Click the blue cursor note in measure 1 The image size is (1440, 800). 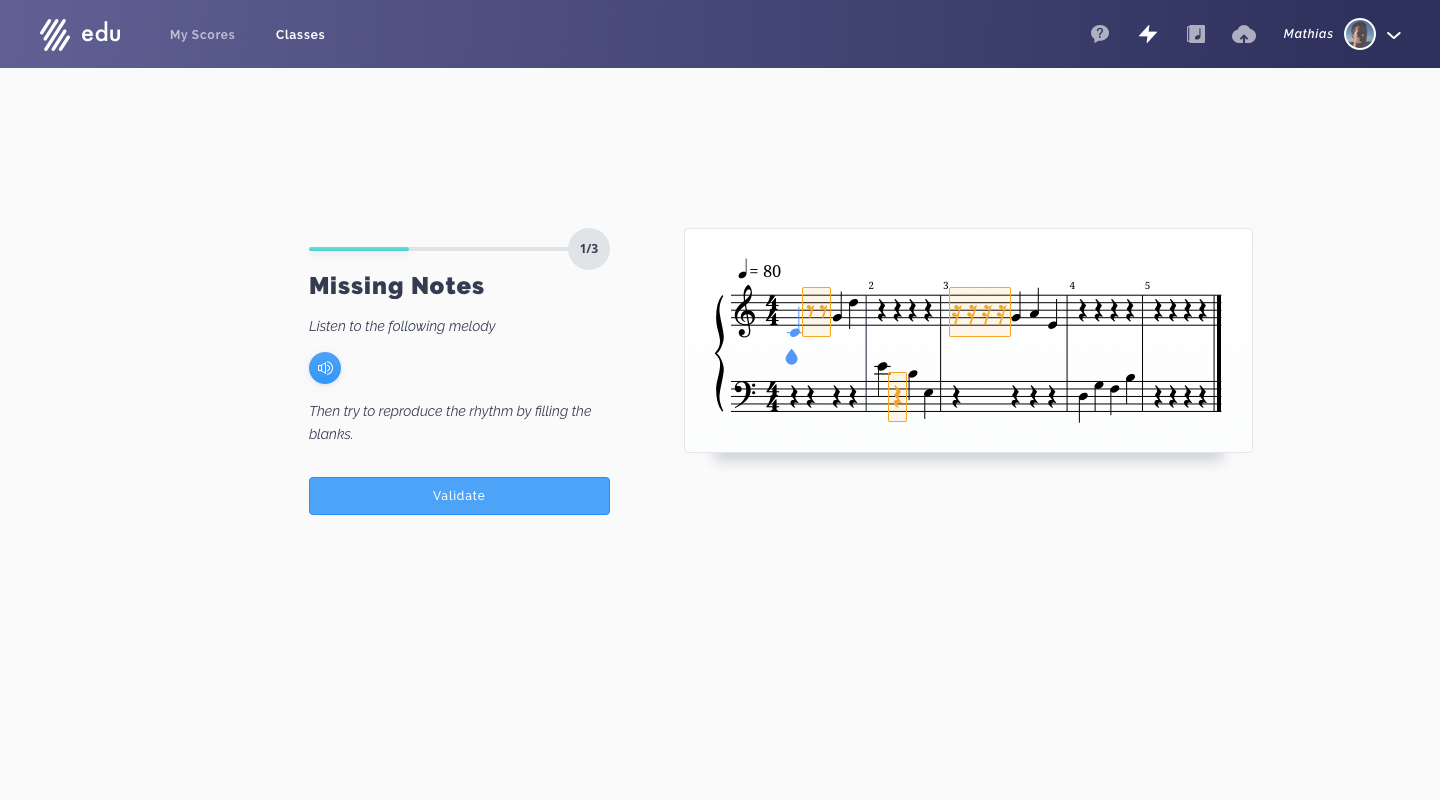(x=794, y=332)
